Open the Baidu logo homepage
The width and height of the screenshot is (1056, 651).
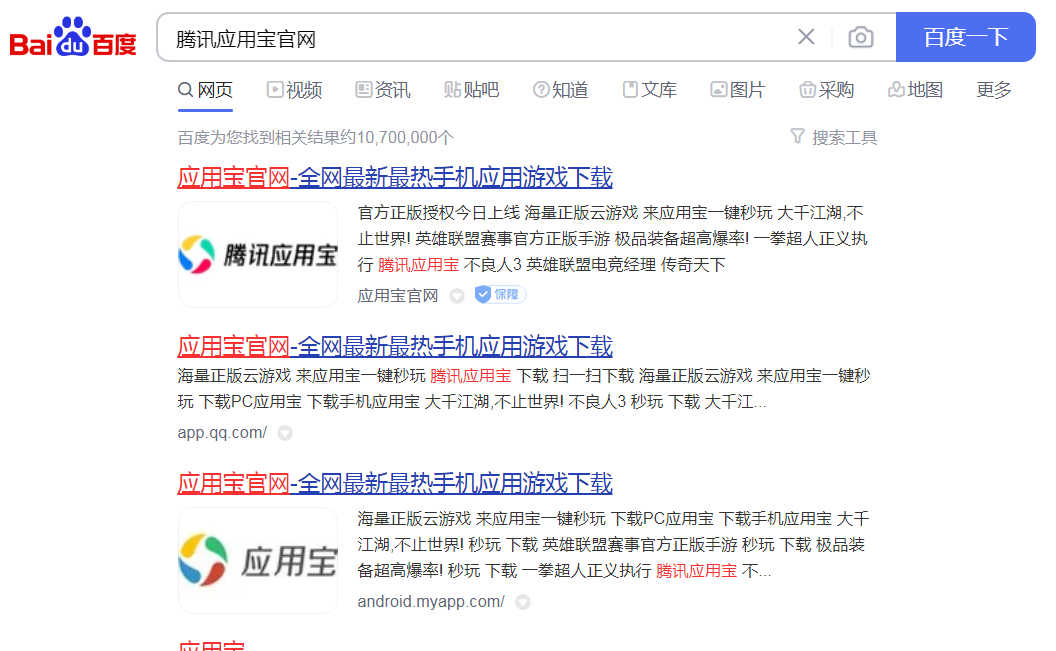73,37
